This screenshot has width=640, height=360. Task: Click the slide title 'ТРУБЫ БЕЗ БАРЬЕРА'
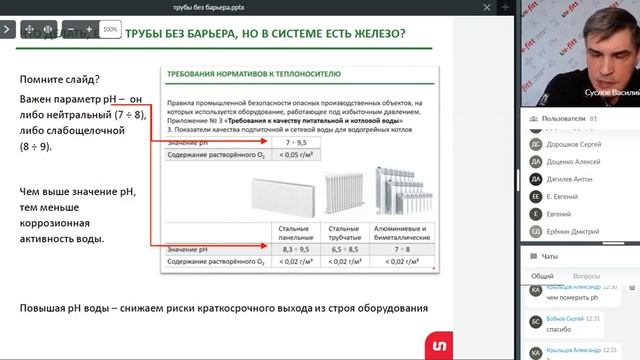(181, 33)
